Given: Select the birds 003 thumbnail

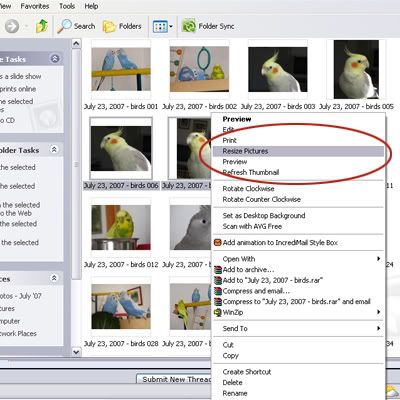Looking at the screenshot, I should tap(278, 69).
